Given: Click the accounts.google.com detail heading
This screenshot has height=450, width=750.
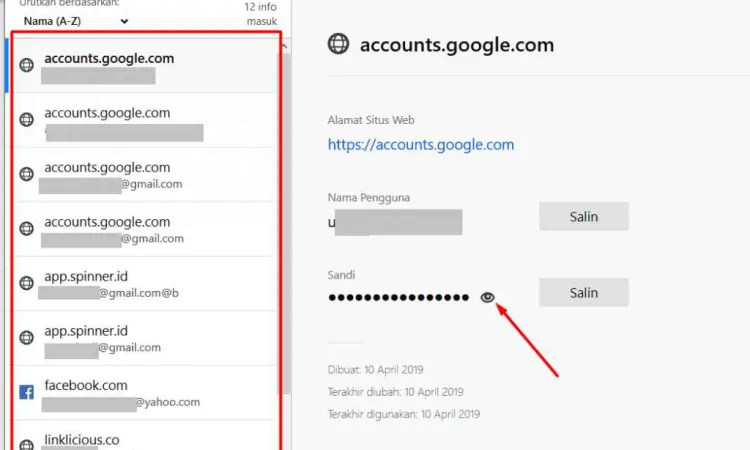Looking at the screenshot, I should coord(457,45).
